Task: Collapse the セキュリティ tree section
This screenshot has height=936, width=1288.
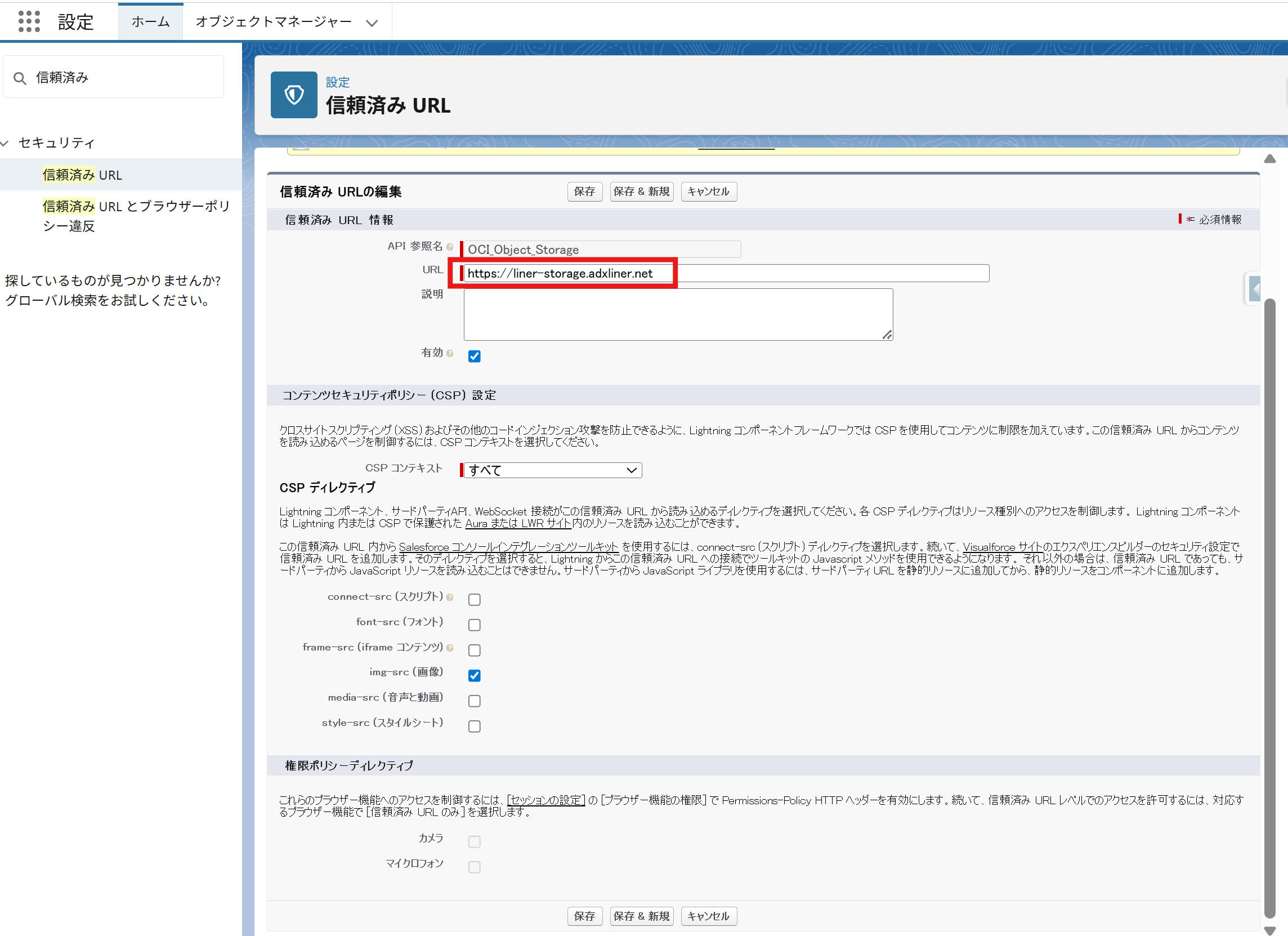Action: click(x=5, y=143)
